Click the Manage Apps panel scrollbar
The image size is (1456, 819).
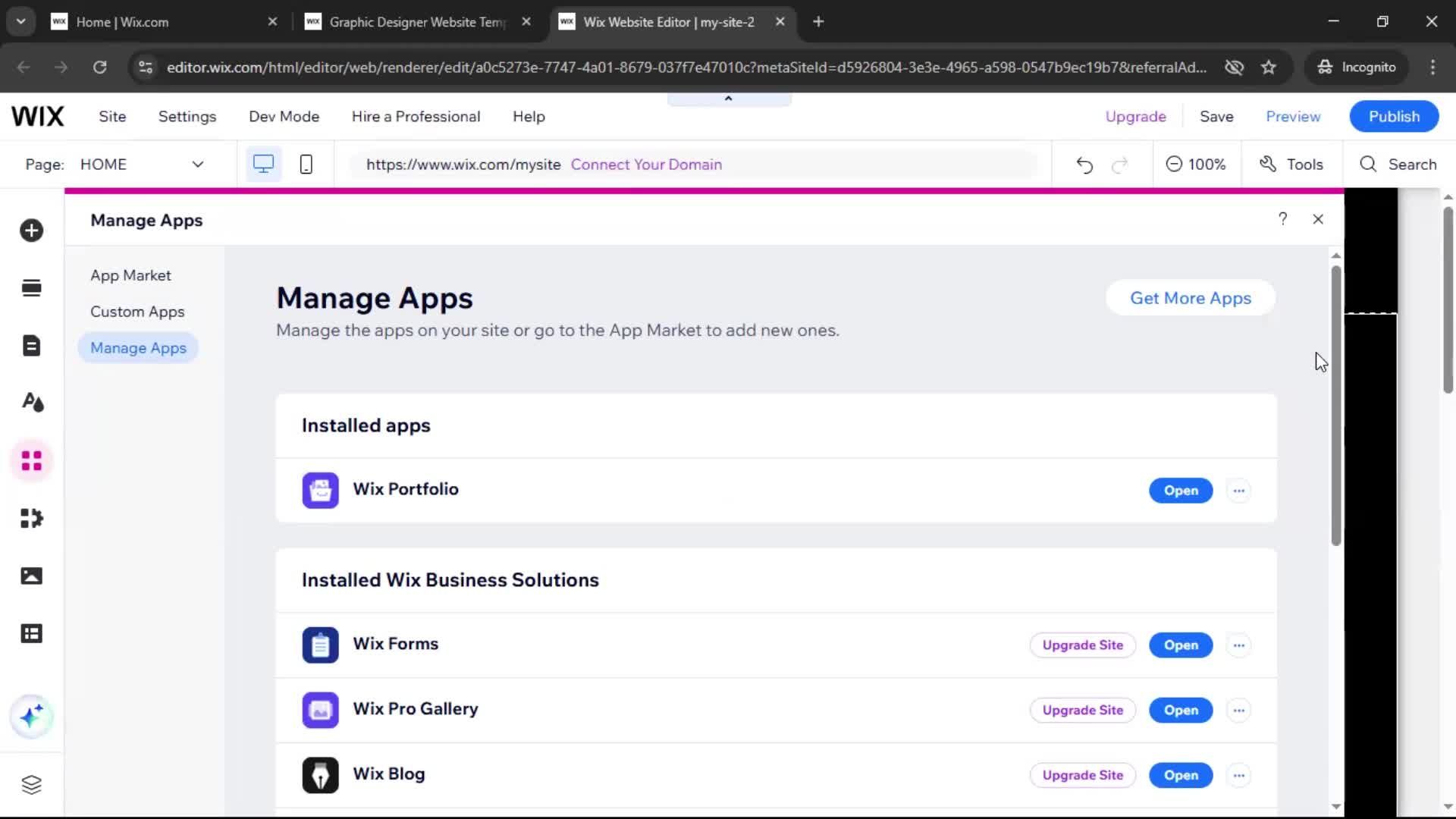1335,405
